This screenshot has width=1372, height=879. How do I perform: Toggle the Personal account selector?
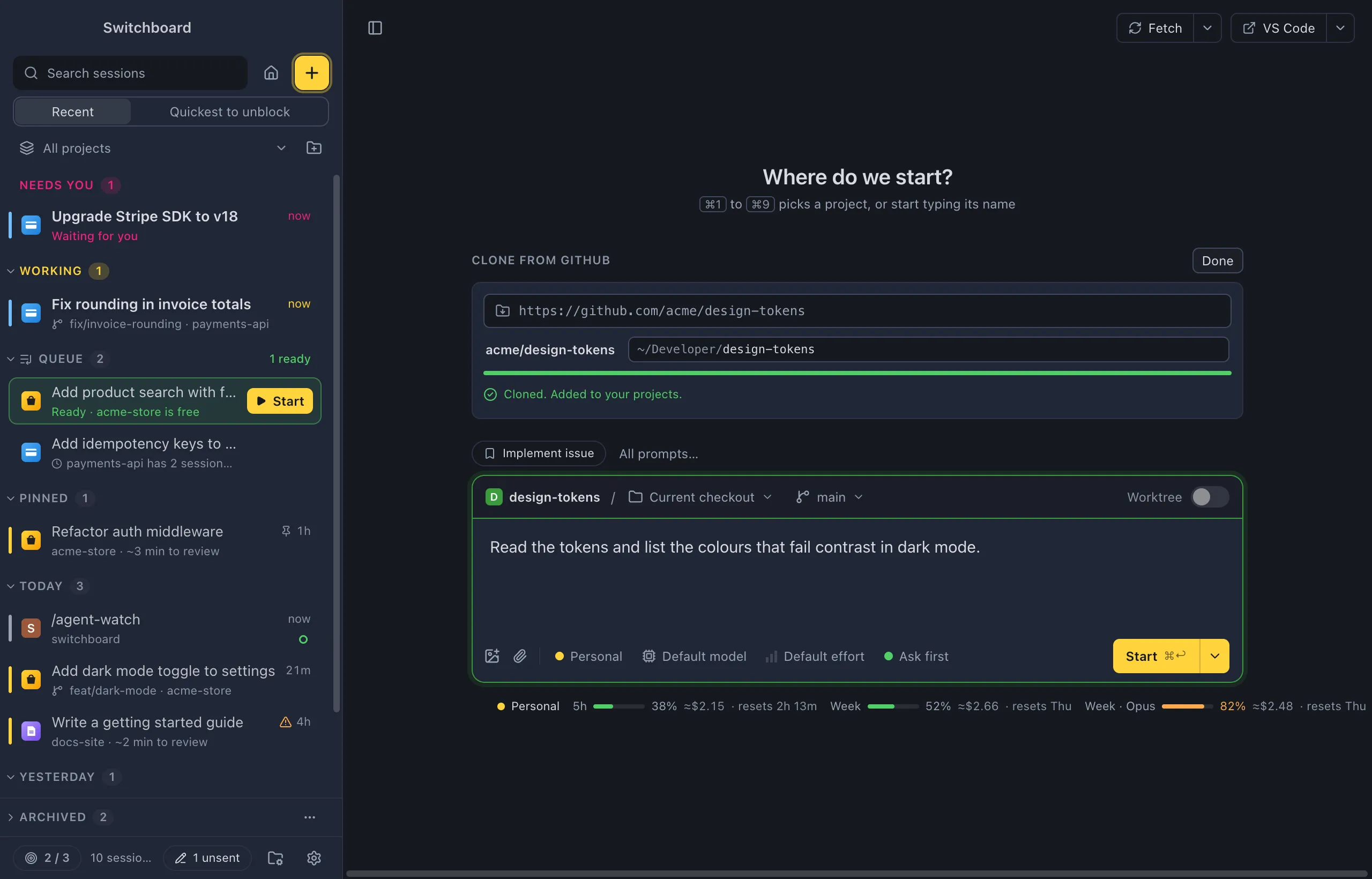pos(588,656)
